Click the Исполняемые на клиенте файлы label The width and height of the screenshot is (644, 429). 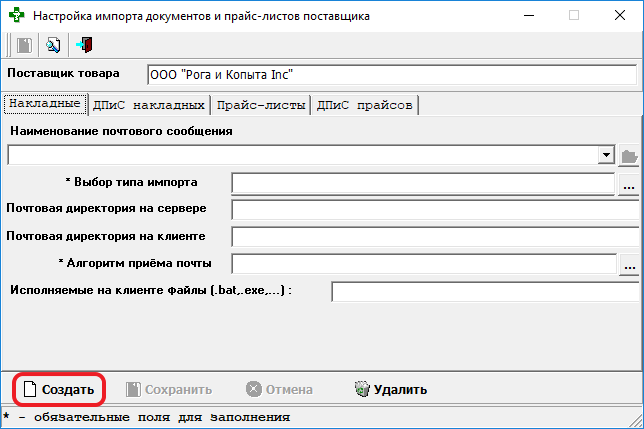[x=151, y=290]
